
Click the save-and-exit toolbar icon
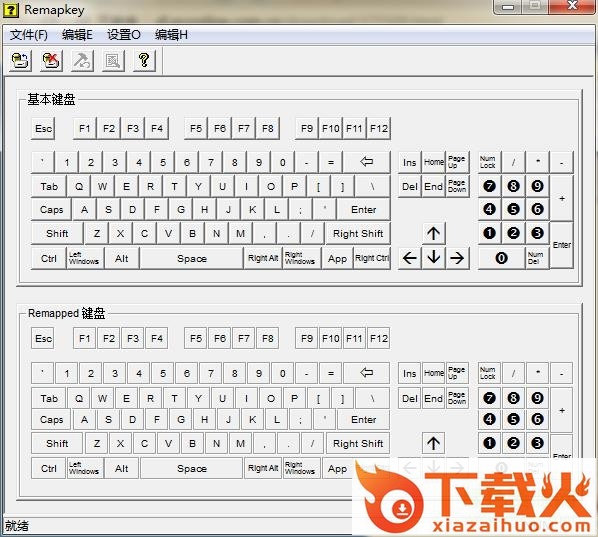(20, 60)
